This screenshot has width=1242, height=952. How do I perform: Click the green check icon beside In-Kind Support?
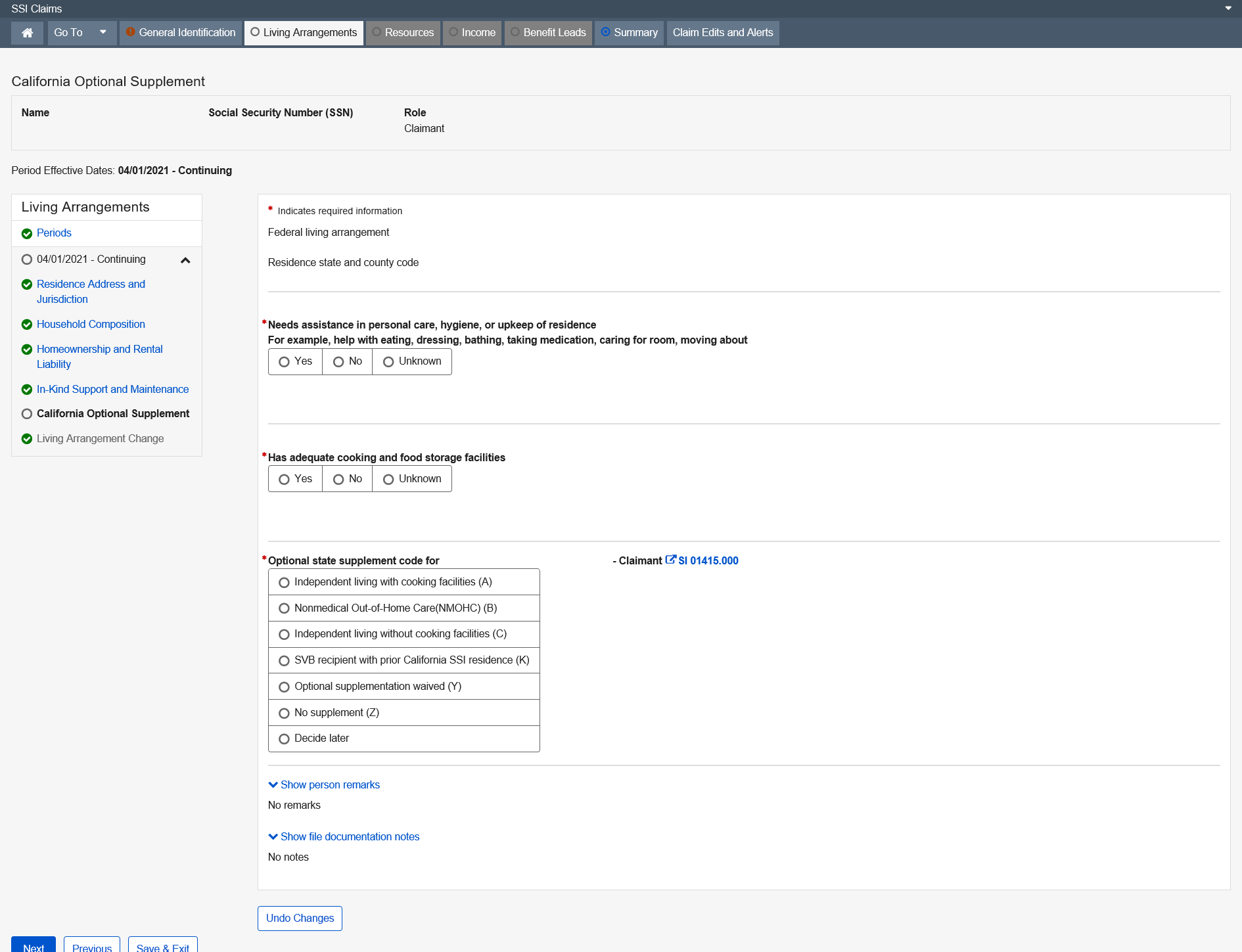[27, 390]
